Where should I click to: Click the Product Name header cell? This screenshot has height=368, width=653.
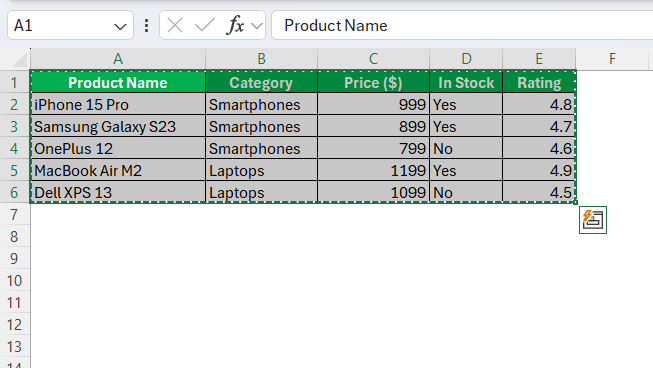click(118, 82)
